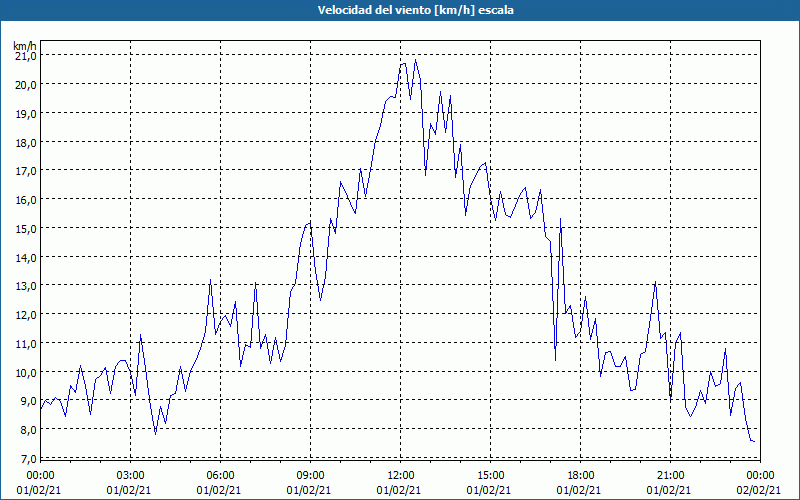The image size is (800, 500).
Task: Select the 8,0 y-axis label
Action: [28, 430]
